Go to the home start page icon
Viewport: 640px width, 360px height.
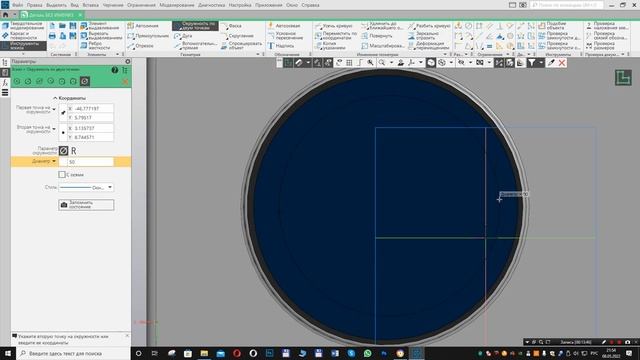pos(5,15)
